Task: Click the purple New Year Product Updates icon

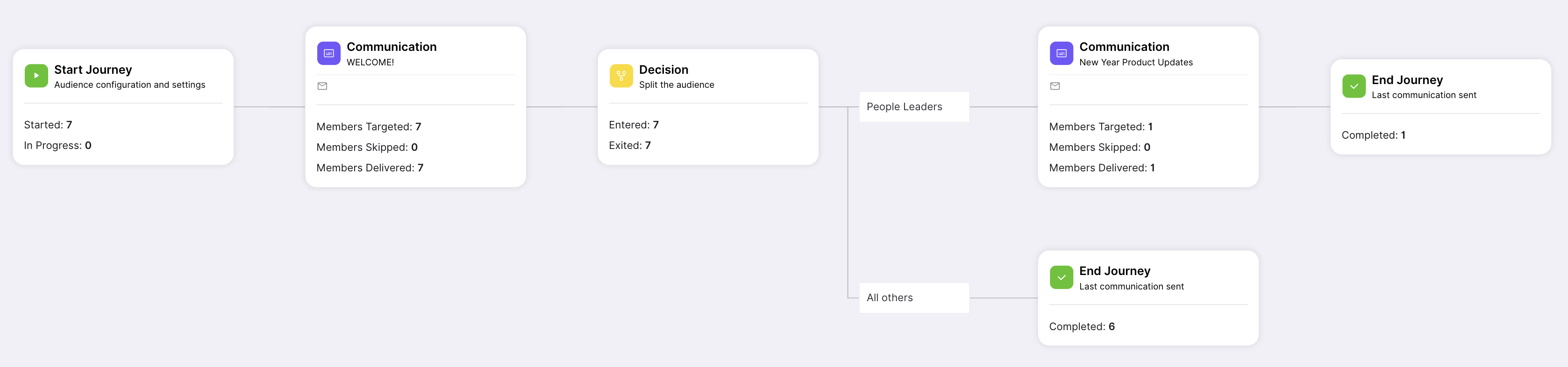Action: pyautogui.click(x=1061, y=54)
